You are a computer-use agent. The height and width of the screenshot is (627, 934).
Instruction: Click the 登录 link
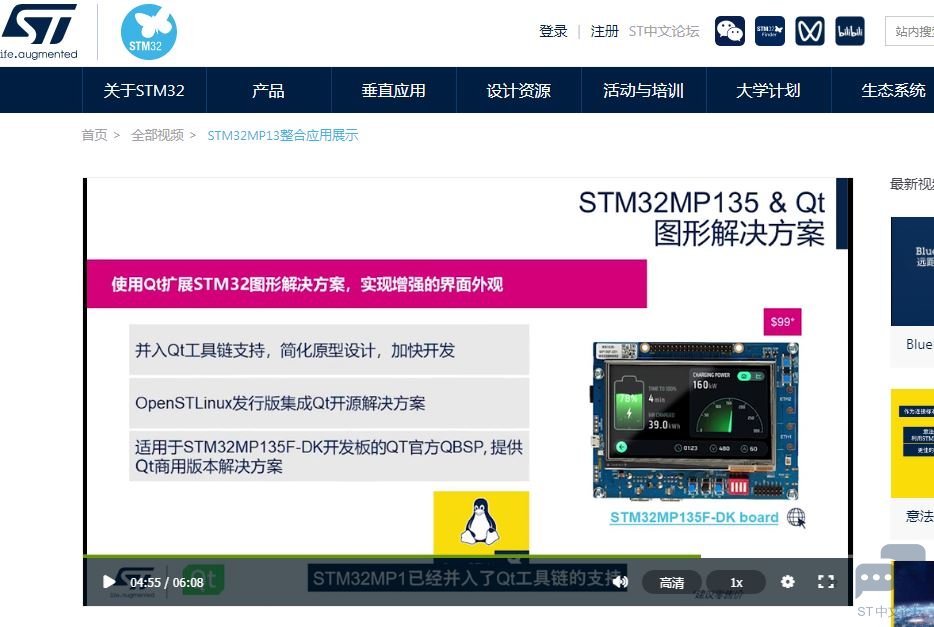(553, 31)
